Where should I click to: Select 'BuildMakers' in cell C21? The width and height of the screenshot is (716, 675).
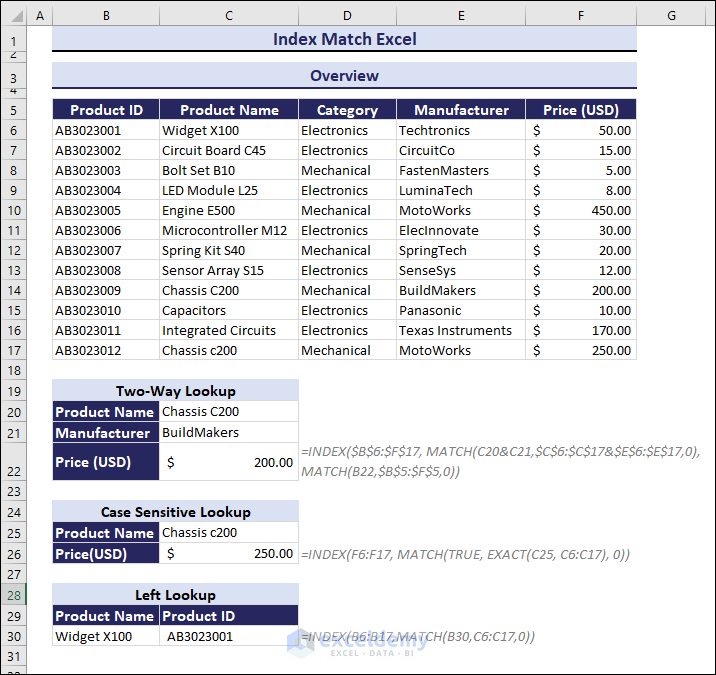pos(229,432)
